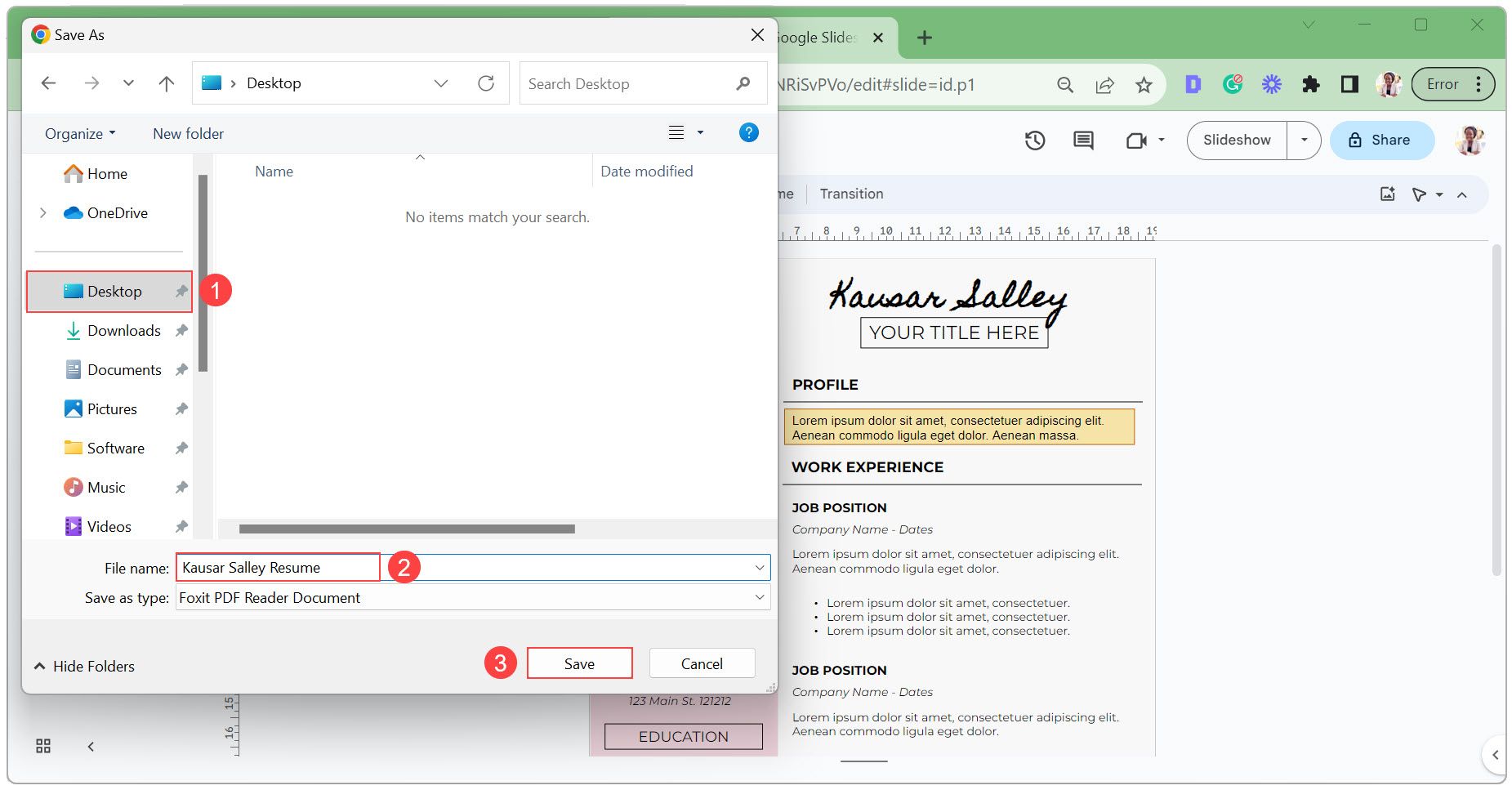The height and width of the screenshot is (790, 1512).
Task: Toggle the bookmark star for this page
Action: pyautogui.click(x=1144, y=83)
